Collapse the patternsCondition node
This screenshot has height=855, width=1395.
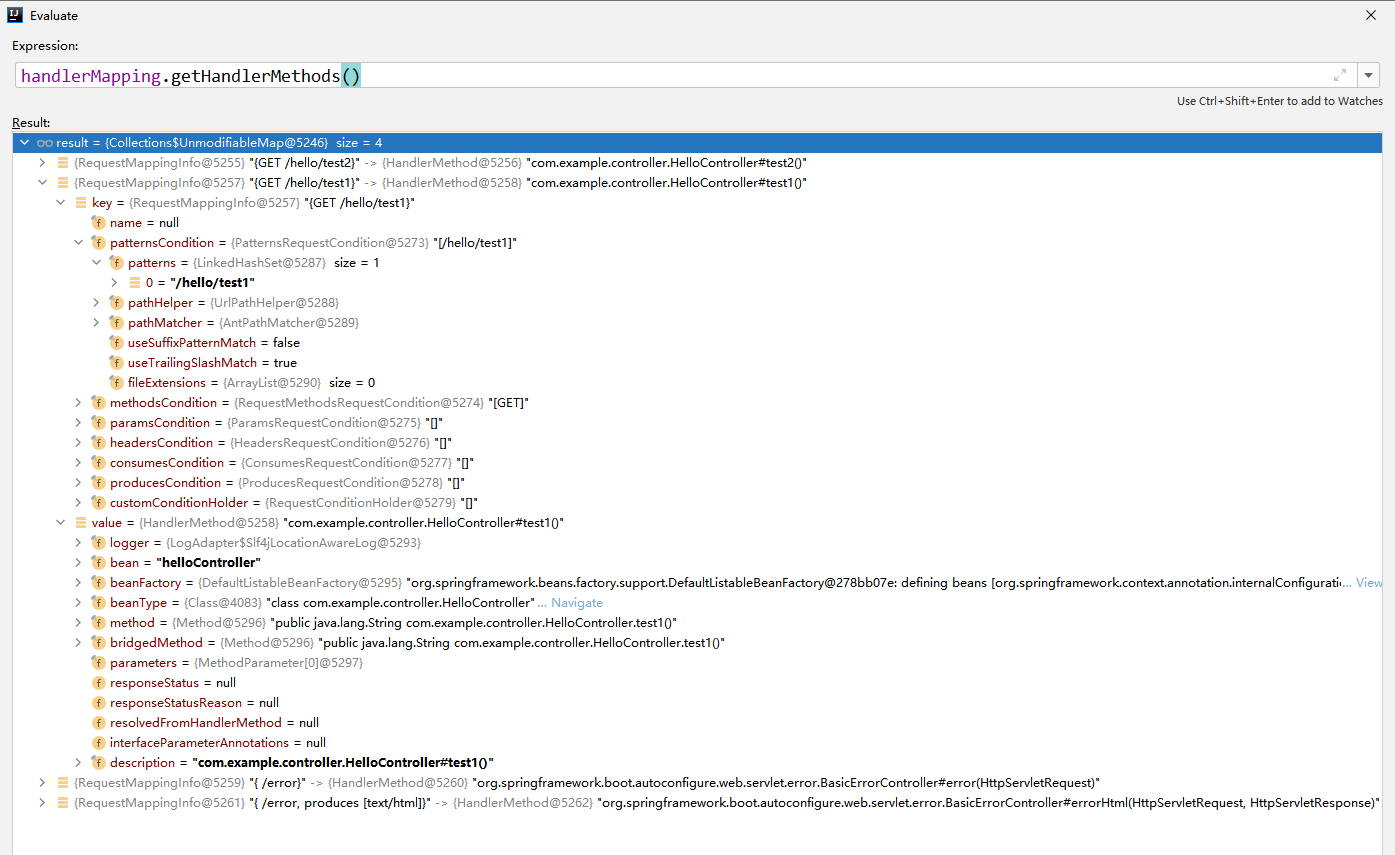78,243
